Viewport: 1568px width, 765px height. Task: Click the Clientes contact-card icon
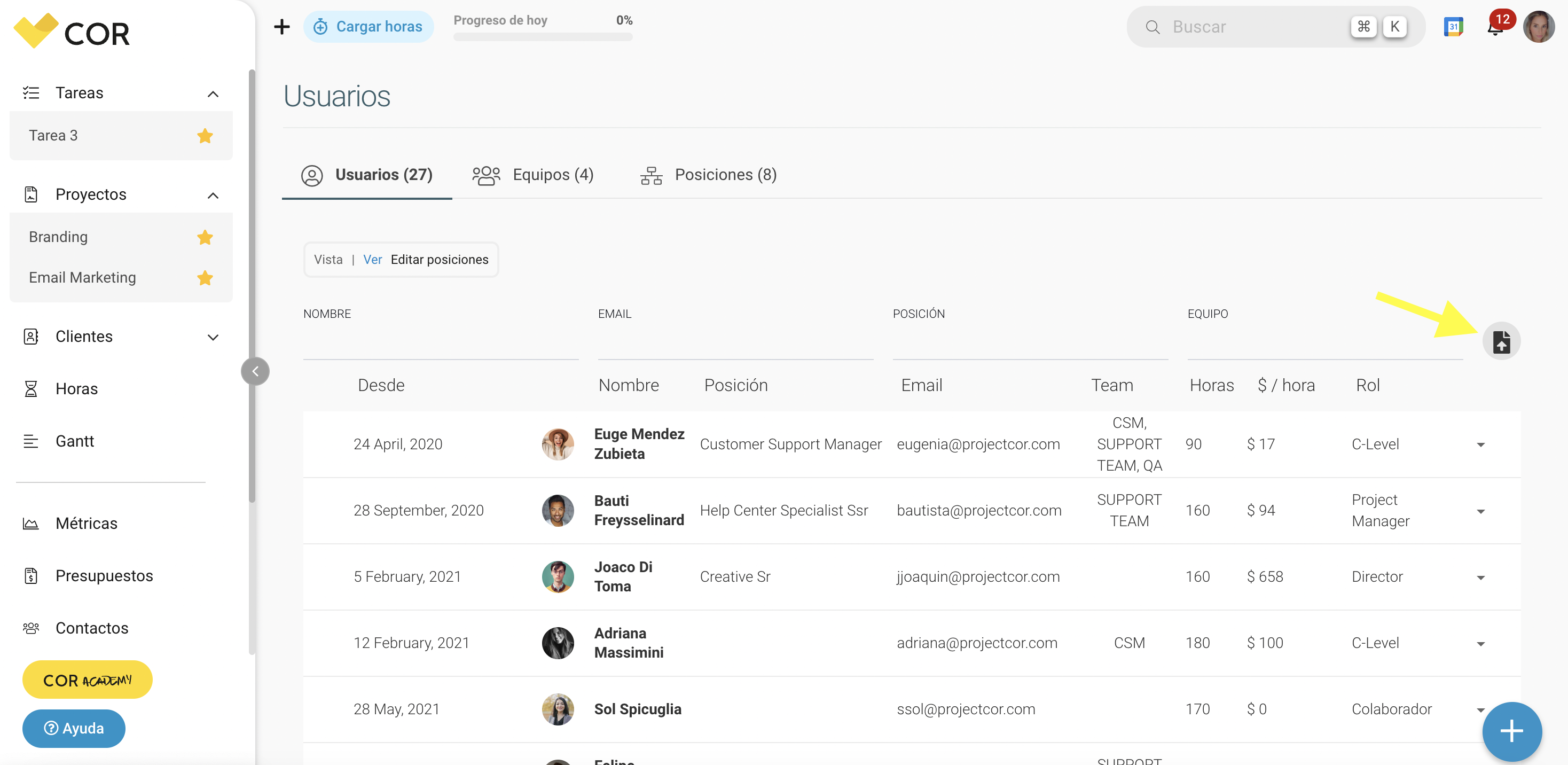30,336
